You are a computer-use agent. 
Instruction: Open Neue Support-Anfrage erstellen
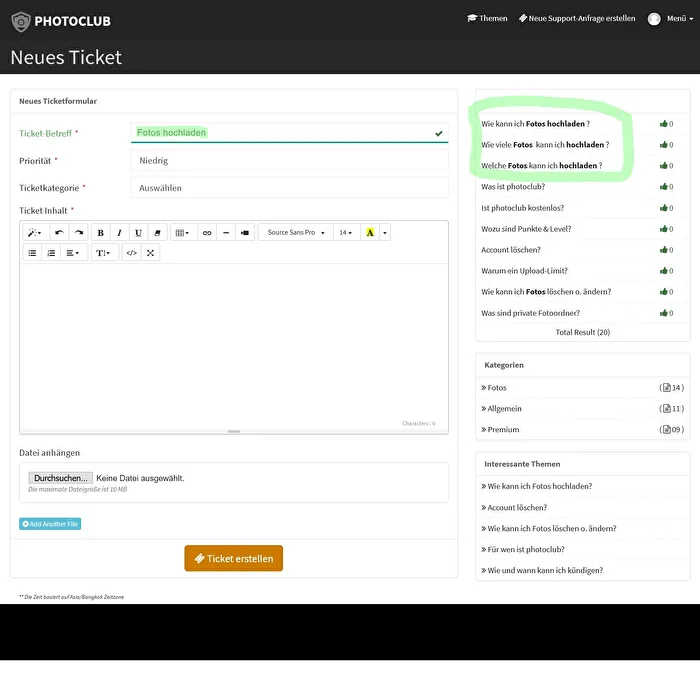pos(577,18)
